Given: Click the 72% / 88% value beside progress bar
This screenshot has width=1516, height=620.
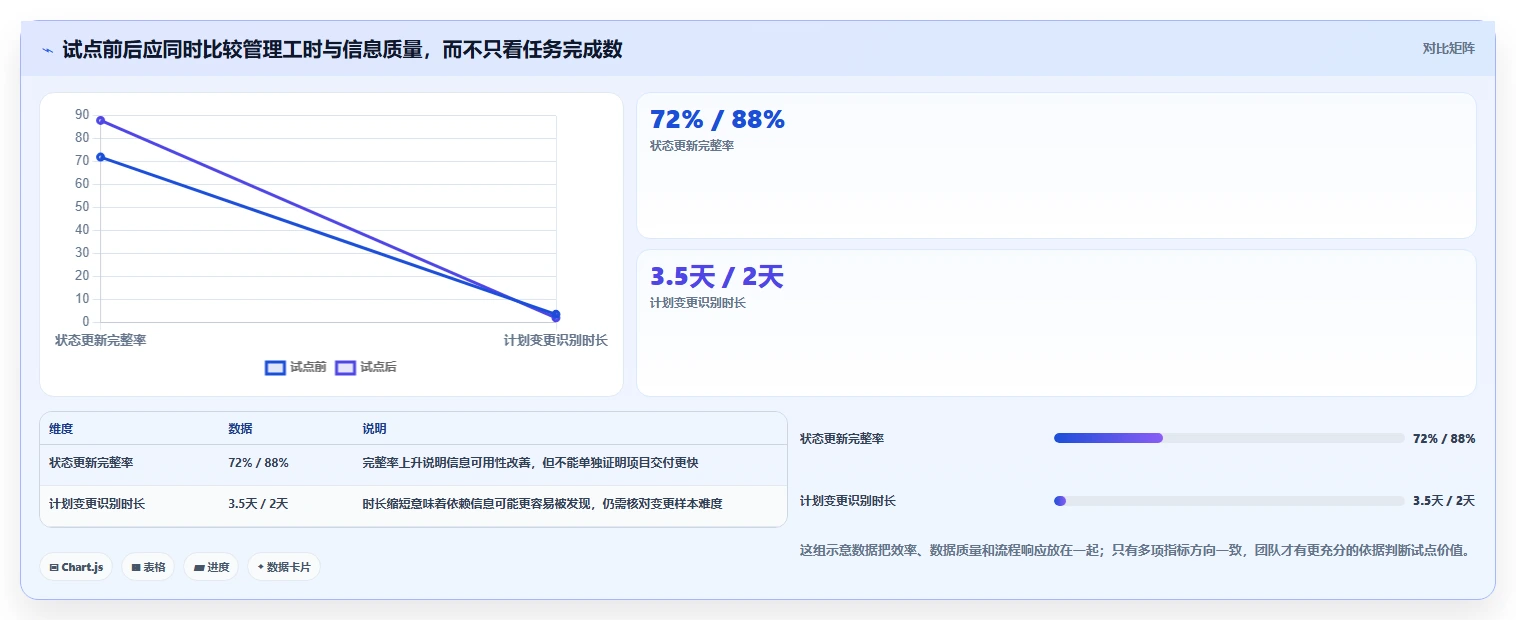Looking at the screenshot, I should 1444,438.
